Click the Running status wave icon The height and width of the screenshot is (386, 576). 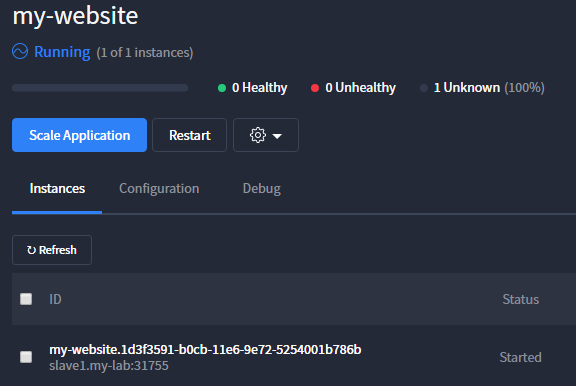(20, 51)
